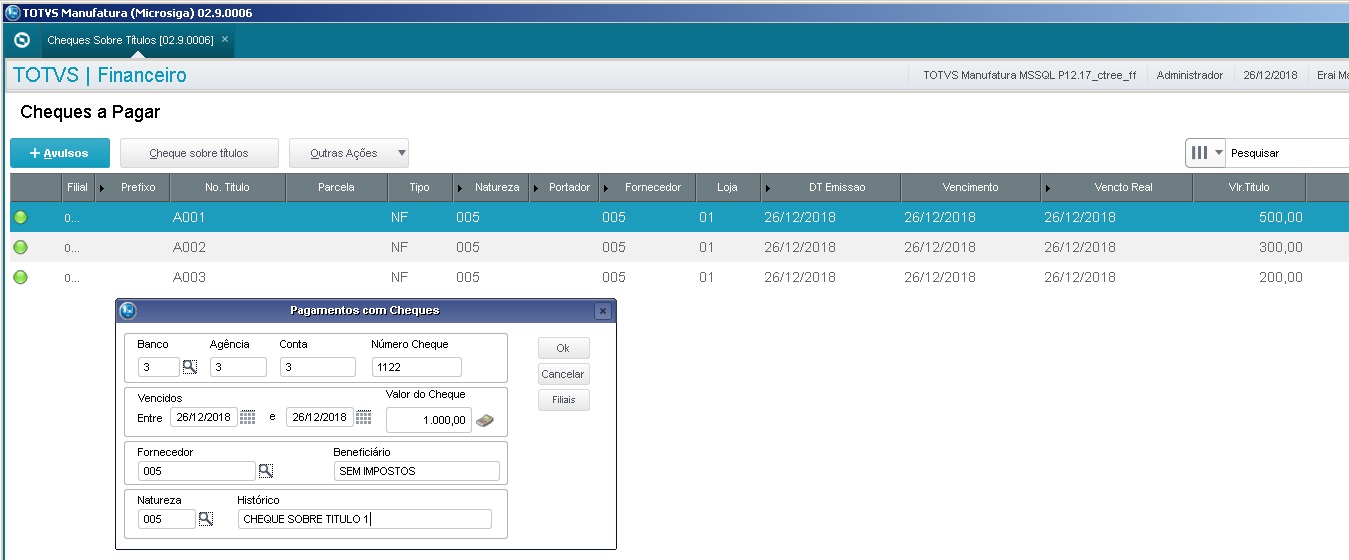Screen dimensions: 1349x560
Task: Confirm the dialog with Ok
Action: (563, 348)
